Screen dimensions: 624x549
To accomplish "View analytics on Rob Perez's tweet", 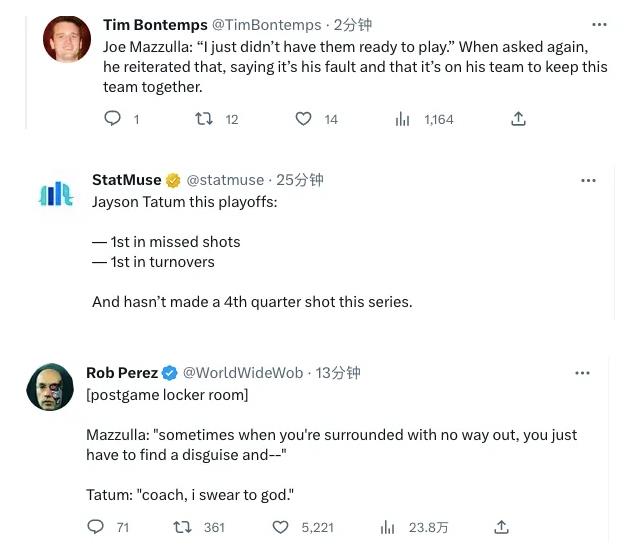I will coord(388,527).
